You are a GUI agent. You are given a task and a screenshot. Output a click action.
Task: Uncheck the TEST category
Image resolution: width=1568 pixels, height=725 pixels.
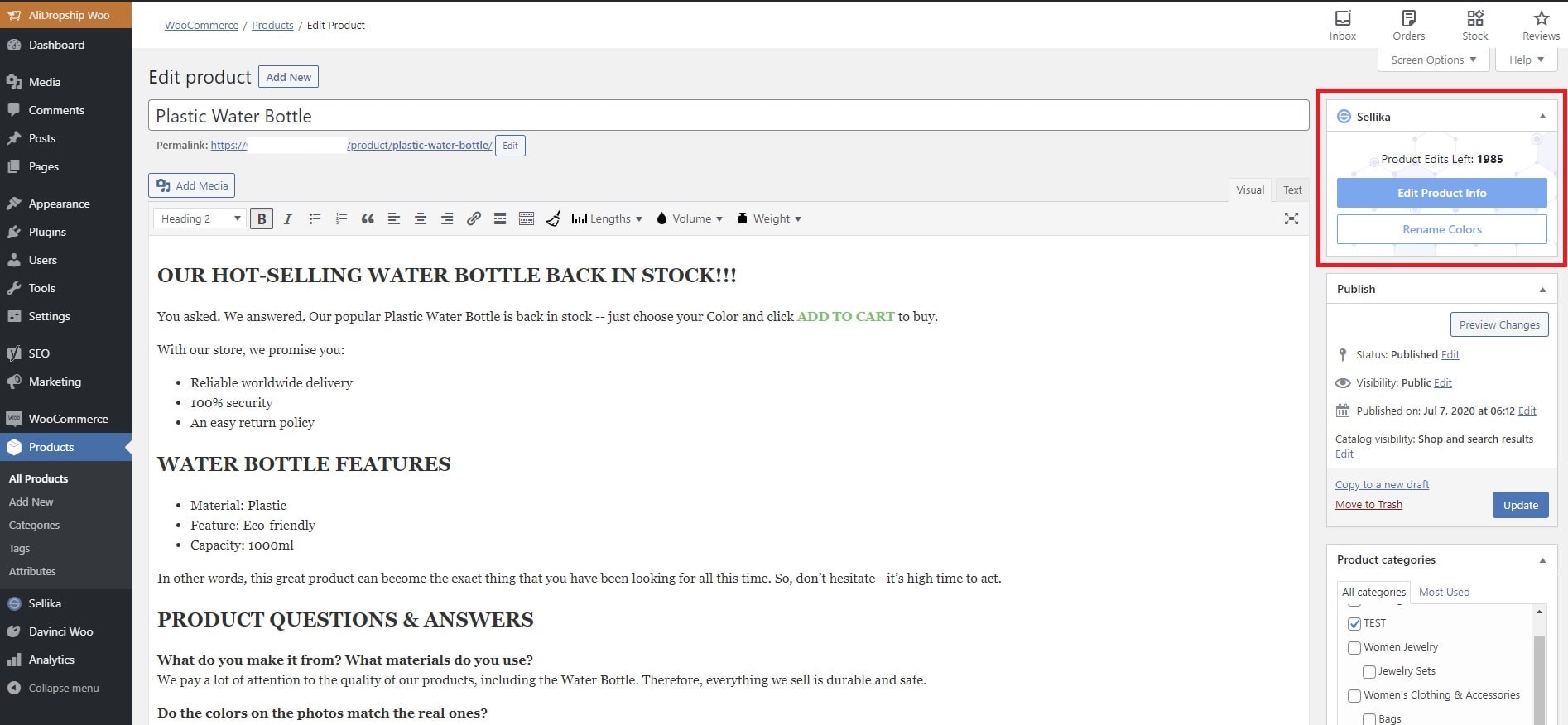tap(1354, 624)
